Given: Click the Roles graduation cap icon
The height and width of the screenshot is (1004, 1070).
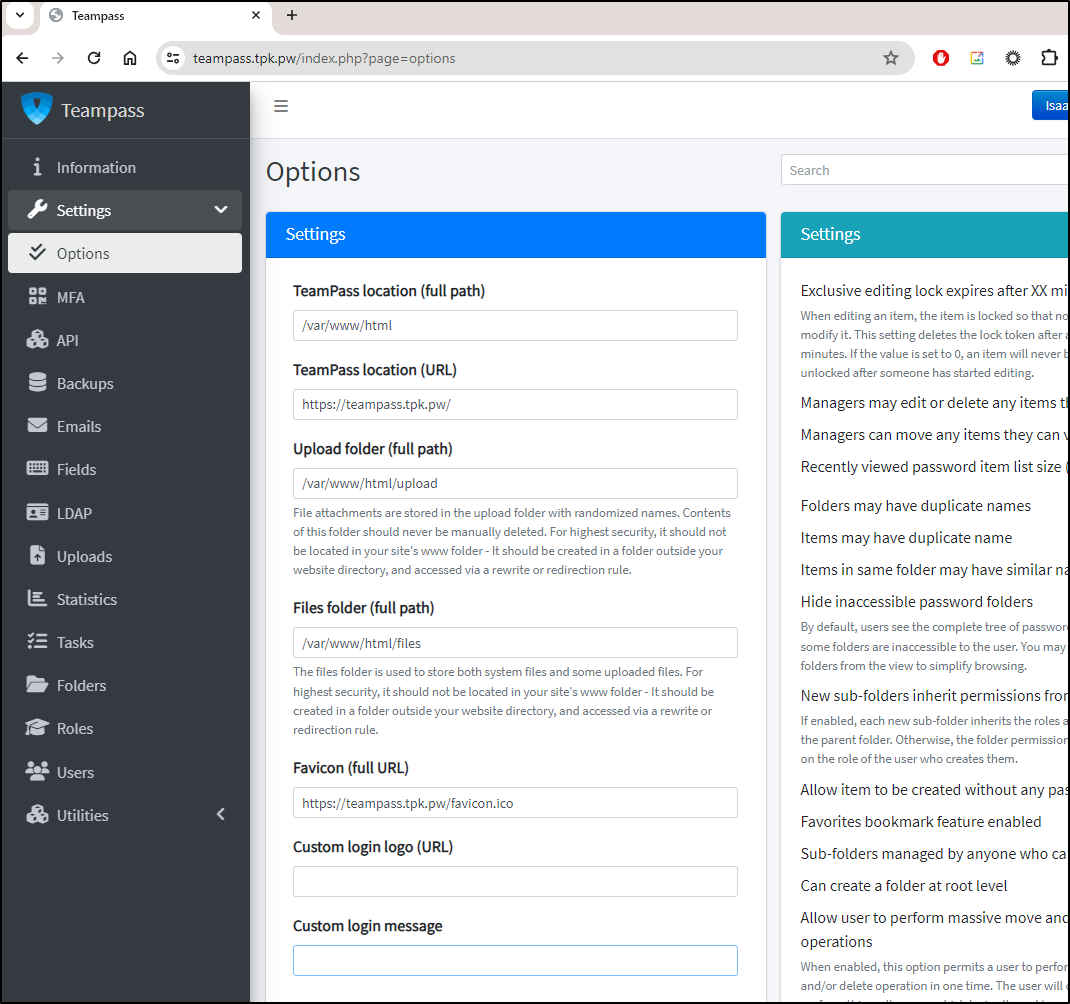Looking at the screenshot, I should [x=37, y=728].
